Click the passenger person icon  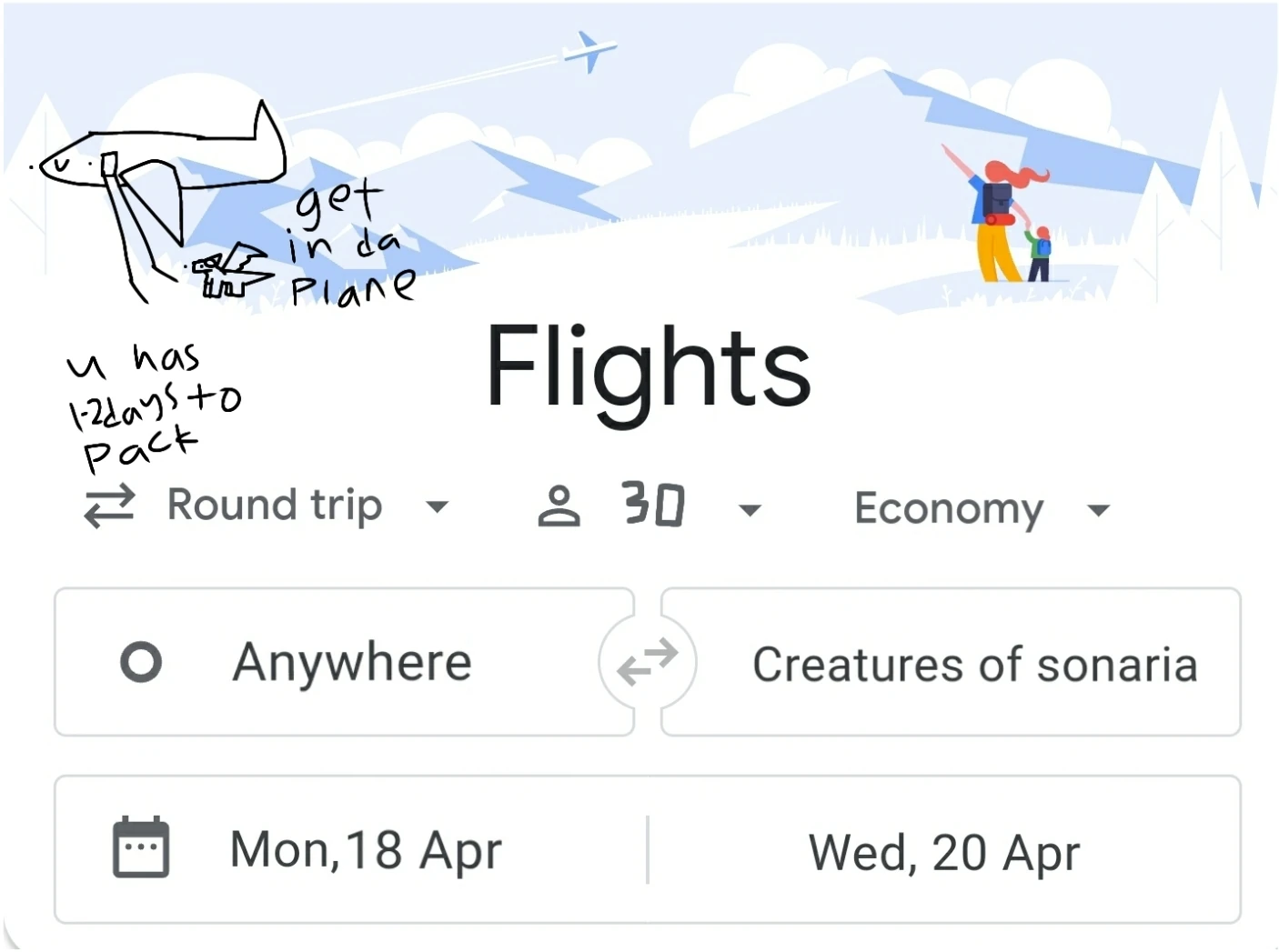point(559,506)
